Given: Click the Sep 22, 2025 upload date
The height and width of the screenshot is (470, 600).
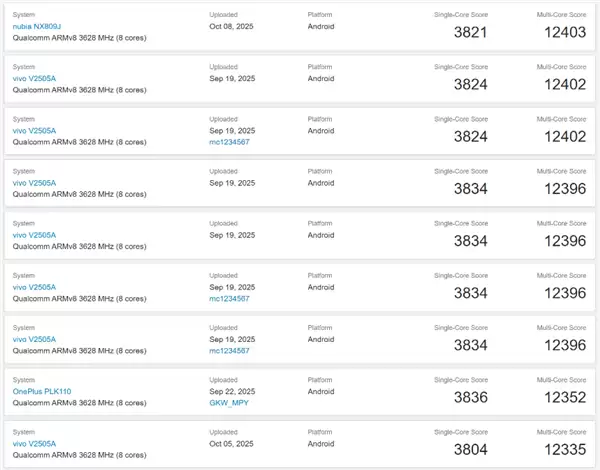Looking at the screenshot, I should pos(232,391).
